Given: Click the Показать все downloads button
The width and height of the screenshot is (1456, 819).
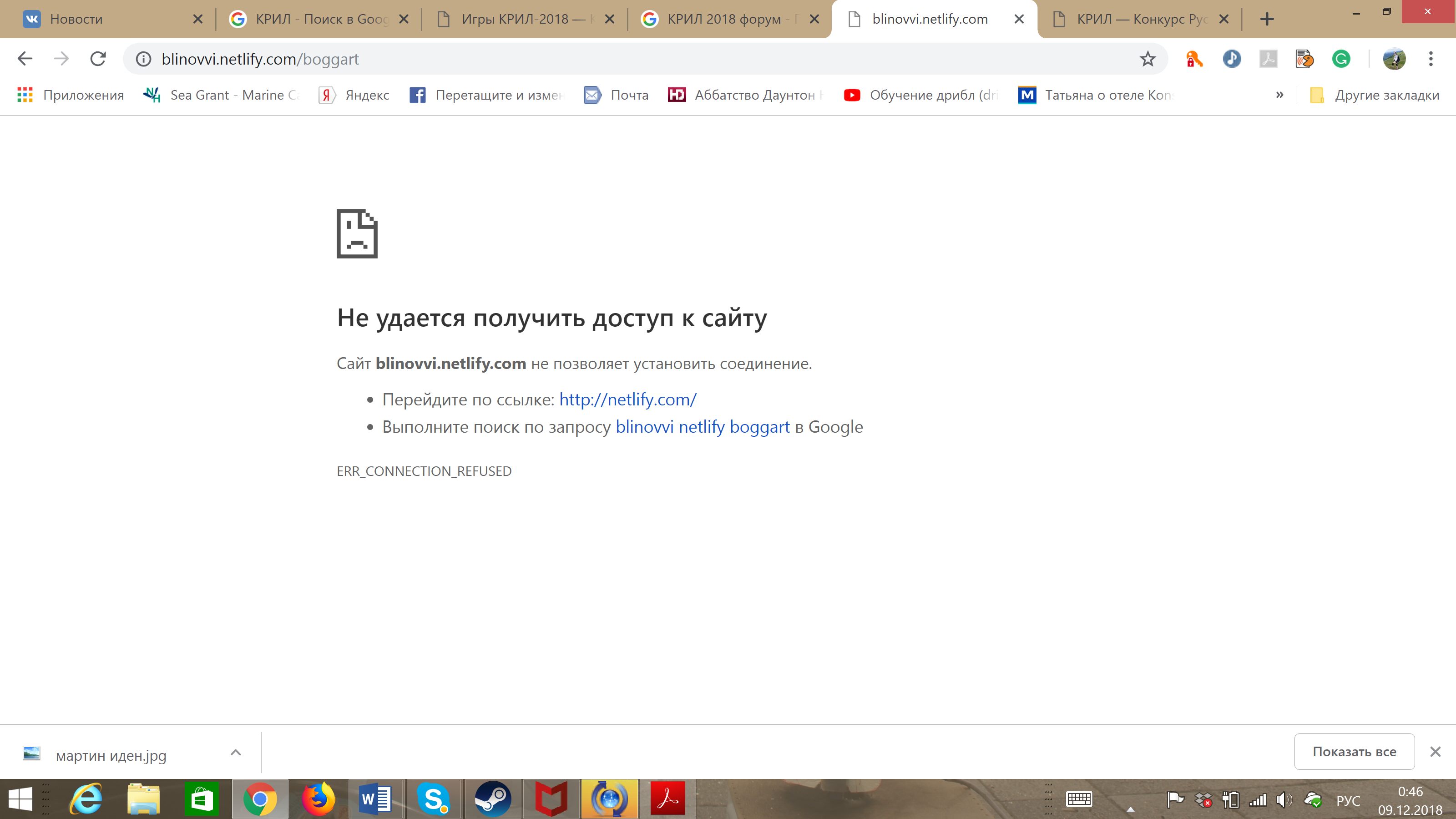Looking at the screenshot, I should coord(1354,752).
